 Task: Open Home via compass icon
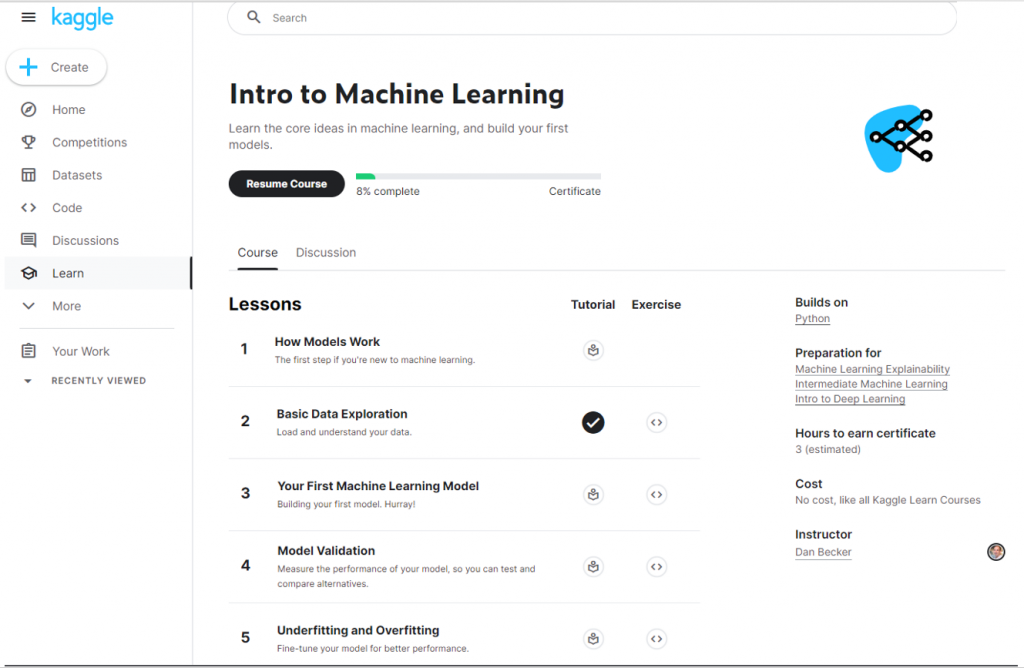pos(28,109)
